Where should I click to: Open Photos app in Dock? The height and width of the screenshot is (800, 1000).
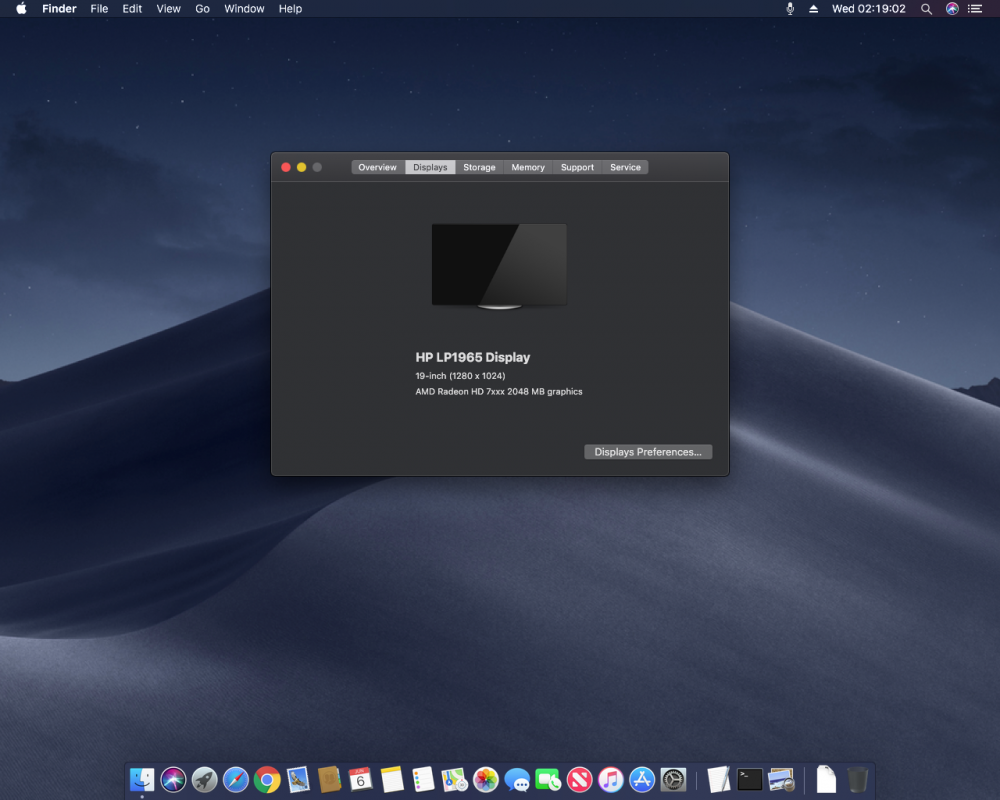click(x=485, y=780)
